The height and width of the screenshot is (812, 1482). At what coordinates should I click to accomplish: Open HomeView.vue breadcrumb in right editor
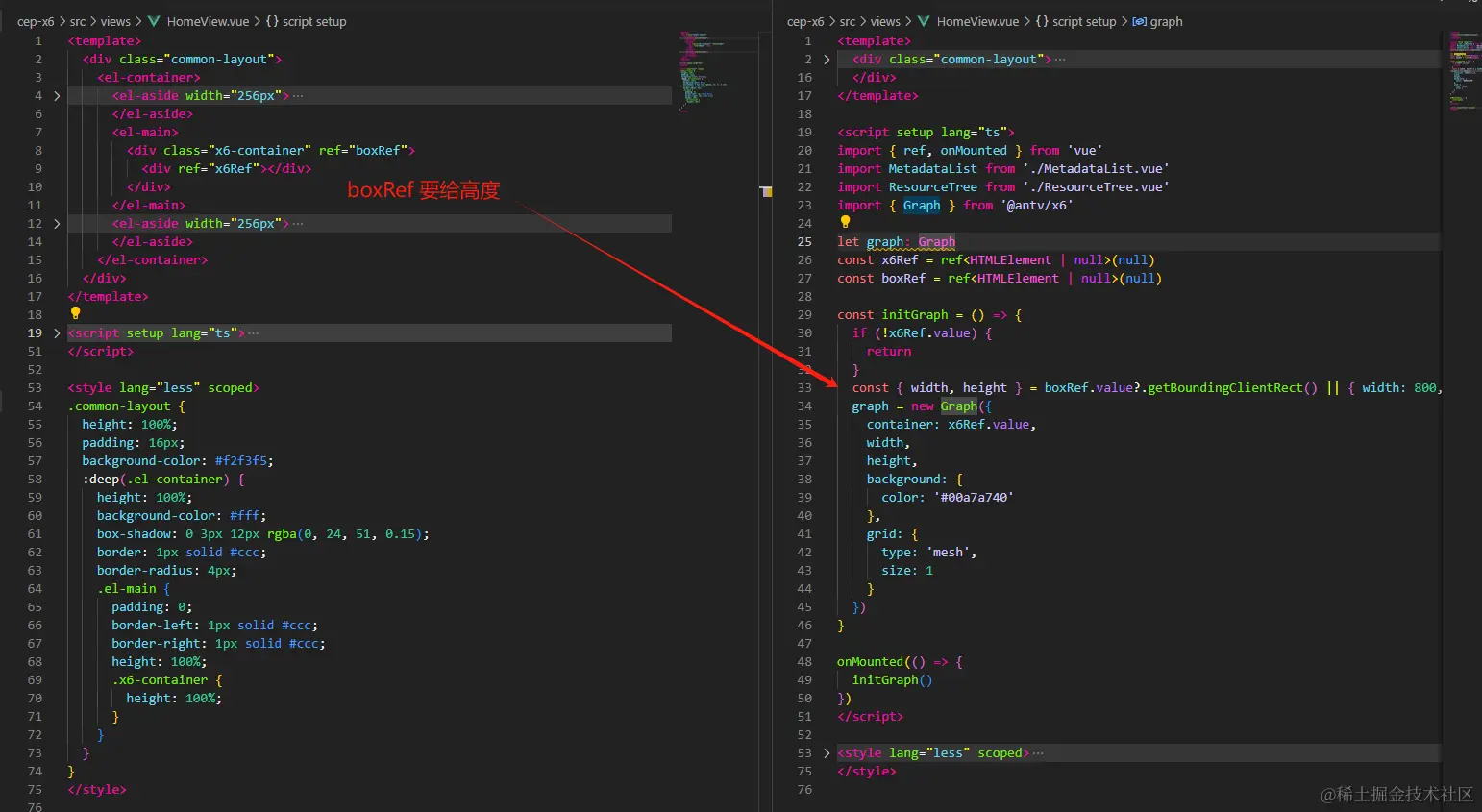pyautogui.click(x=978, y=21)
